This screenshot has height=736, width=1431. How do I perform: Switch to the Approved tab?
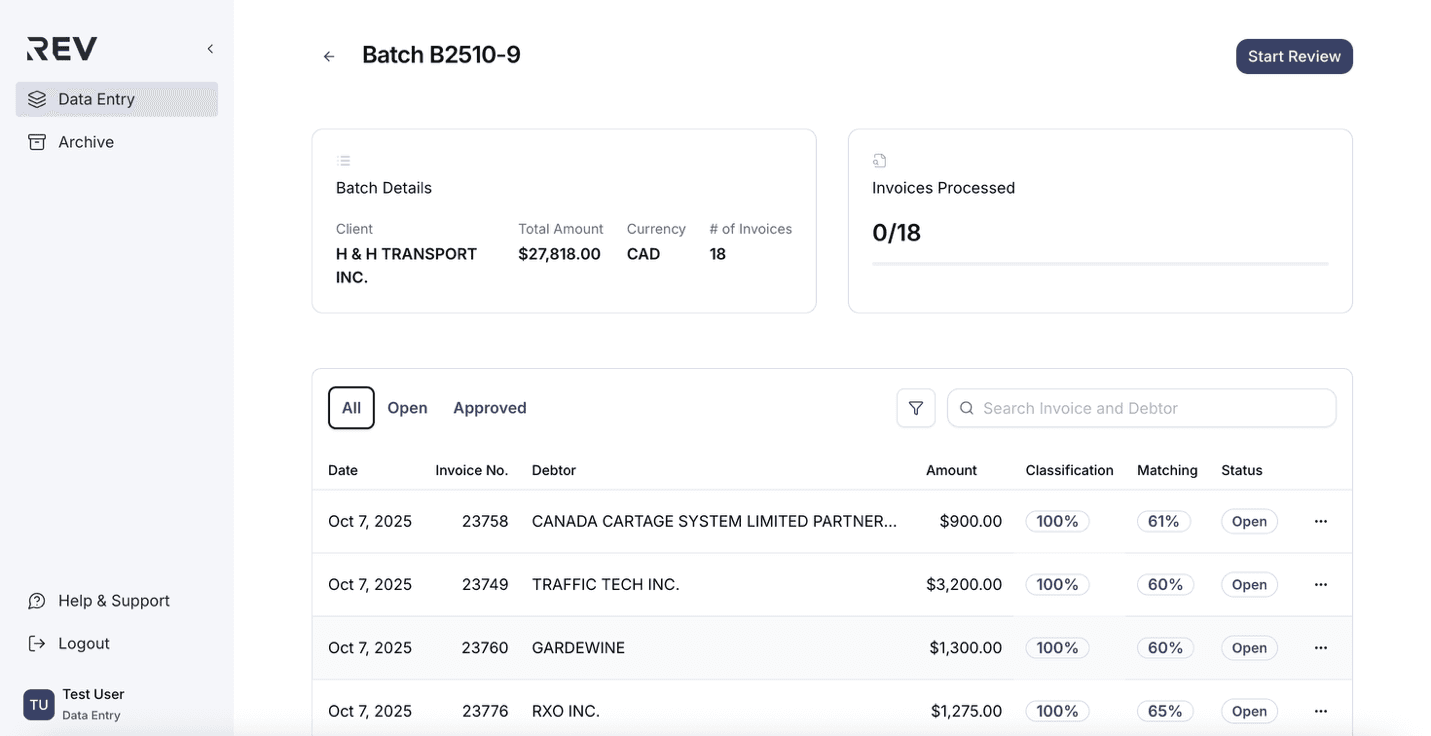489,408
